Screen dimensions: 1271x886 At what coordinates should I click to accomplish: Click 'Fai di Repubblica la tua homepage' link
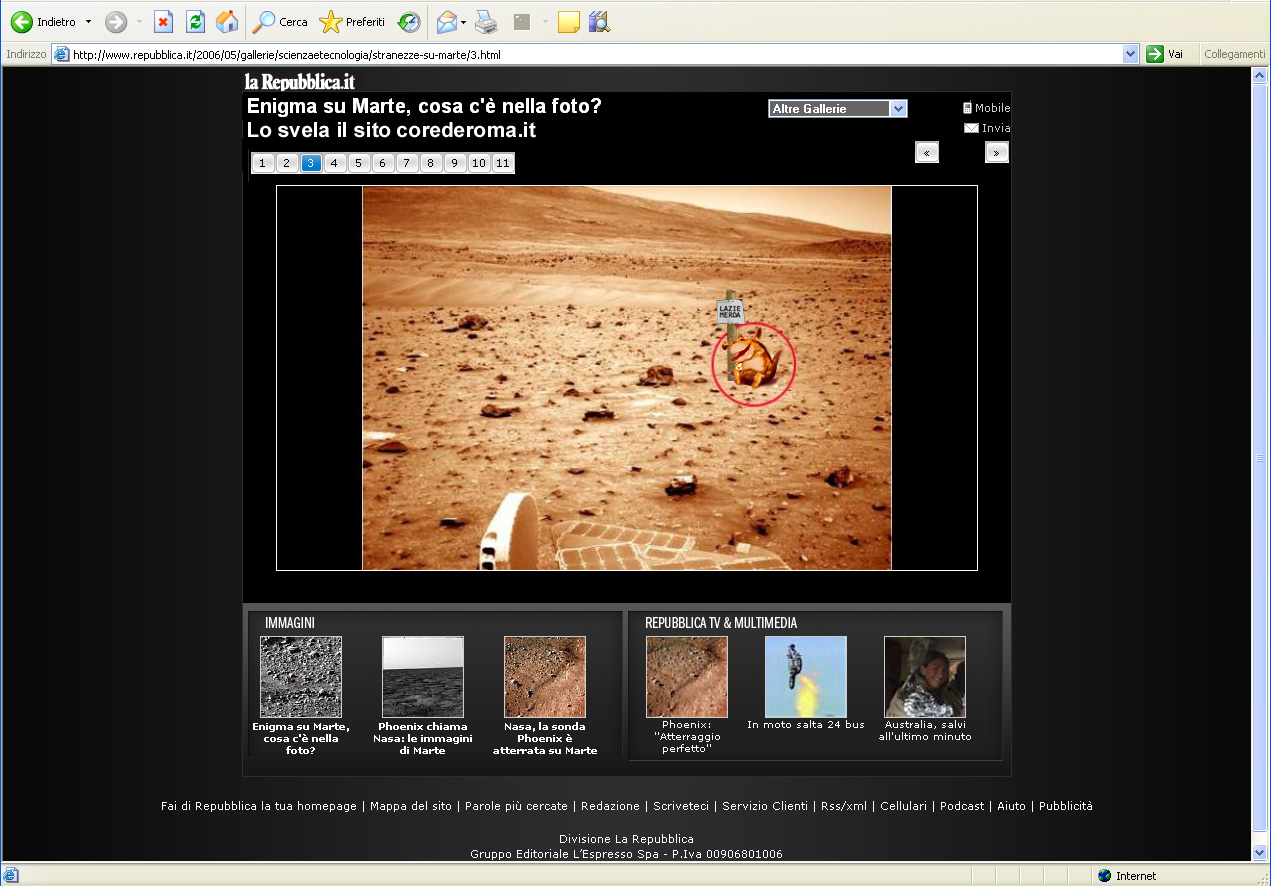click(259, 806)
